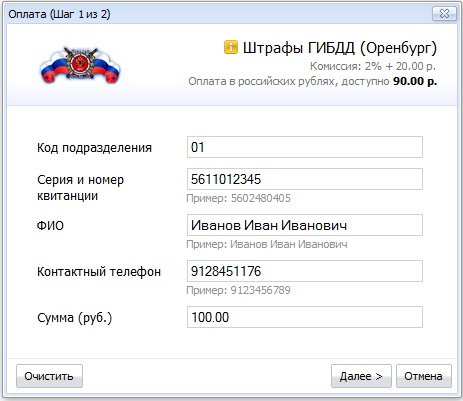Click the Серия и номер квитанции field
Viewport: 463px width, 401px height.
[305, 179]
